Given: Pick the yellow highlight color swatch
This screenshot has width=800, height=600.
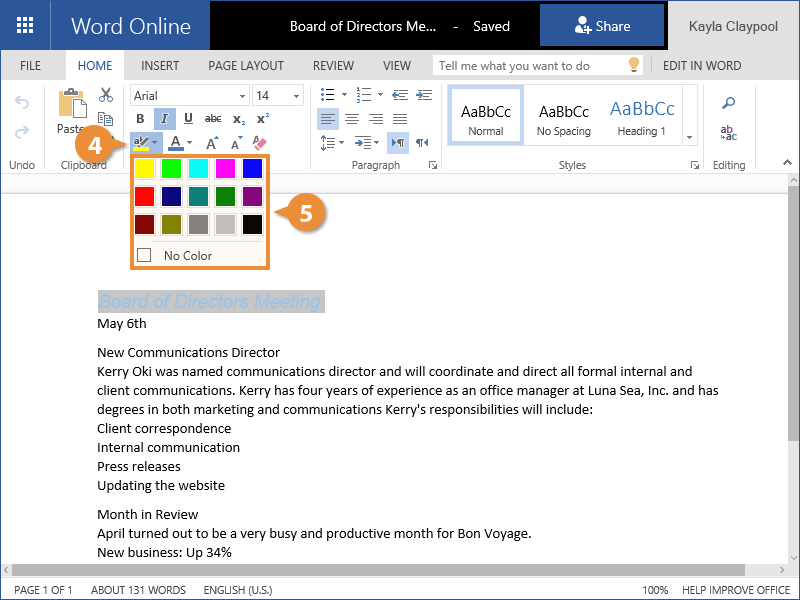Looking at the screenshot, I should tap(145, 168).
